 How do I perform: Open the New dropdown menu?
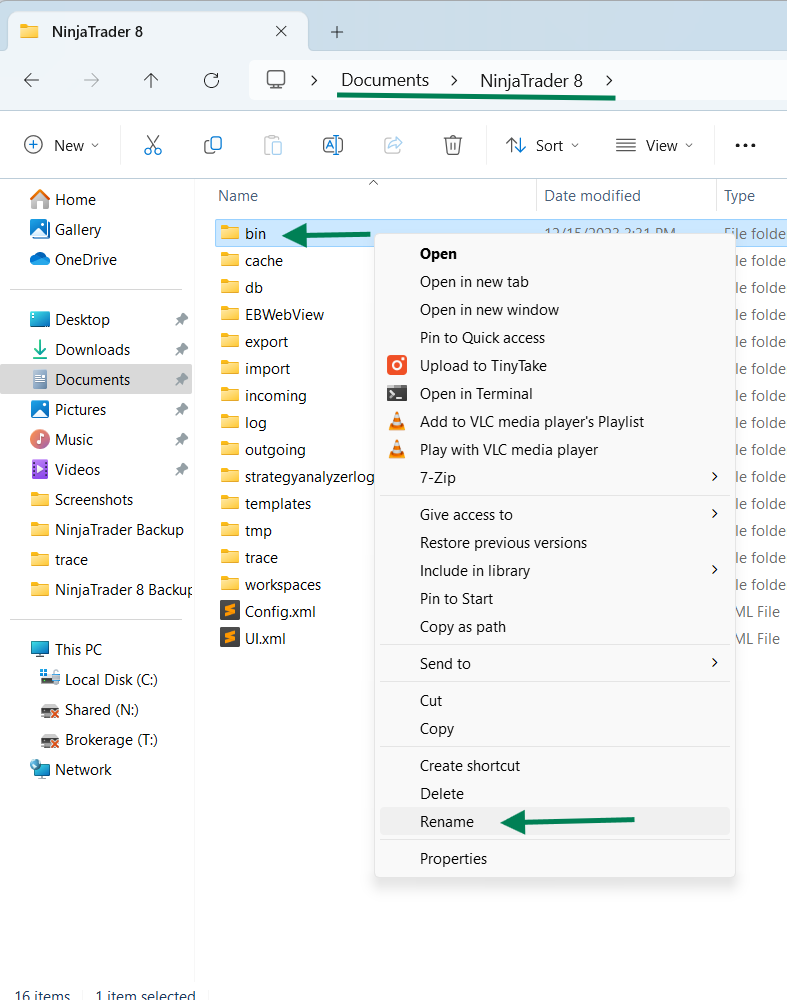point(61,145)
